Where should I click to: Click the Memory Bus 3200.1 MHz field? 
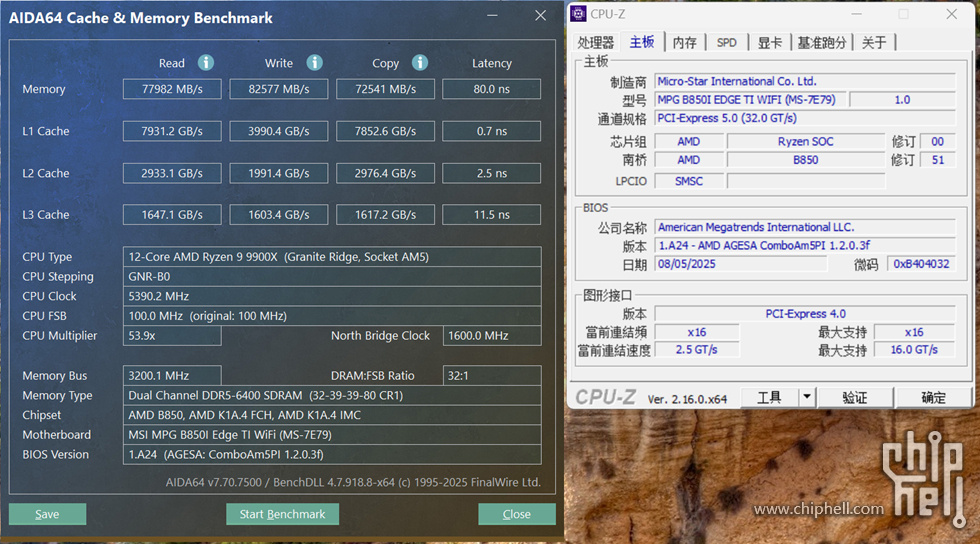pyautogui.click(x=172, y=375)
